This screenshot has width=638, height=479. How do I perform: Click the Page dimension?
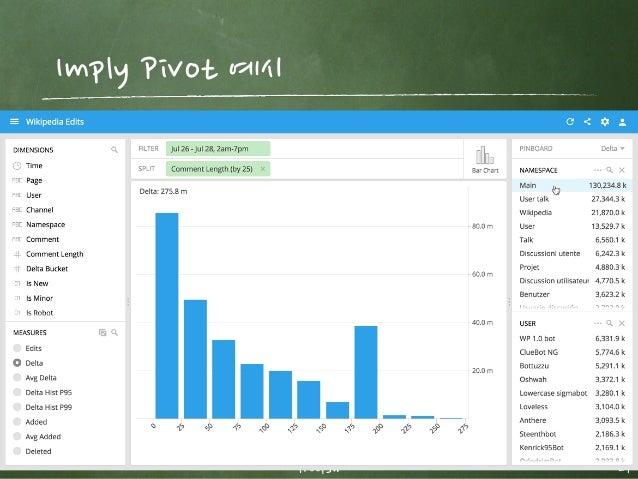click(x=34, y=180)
